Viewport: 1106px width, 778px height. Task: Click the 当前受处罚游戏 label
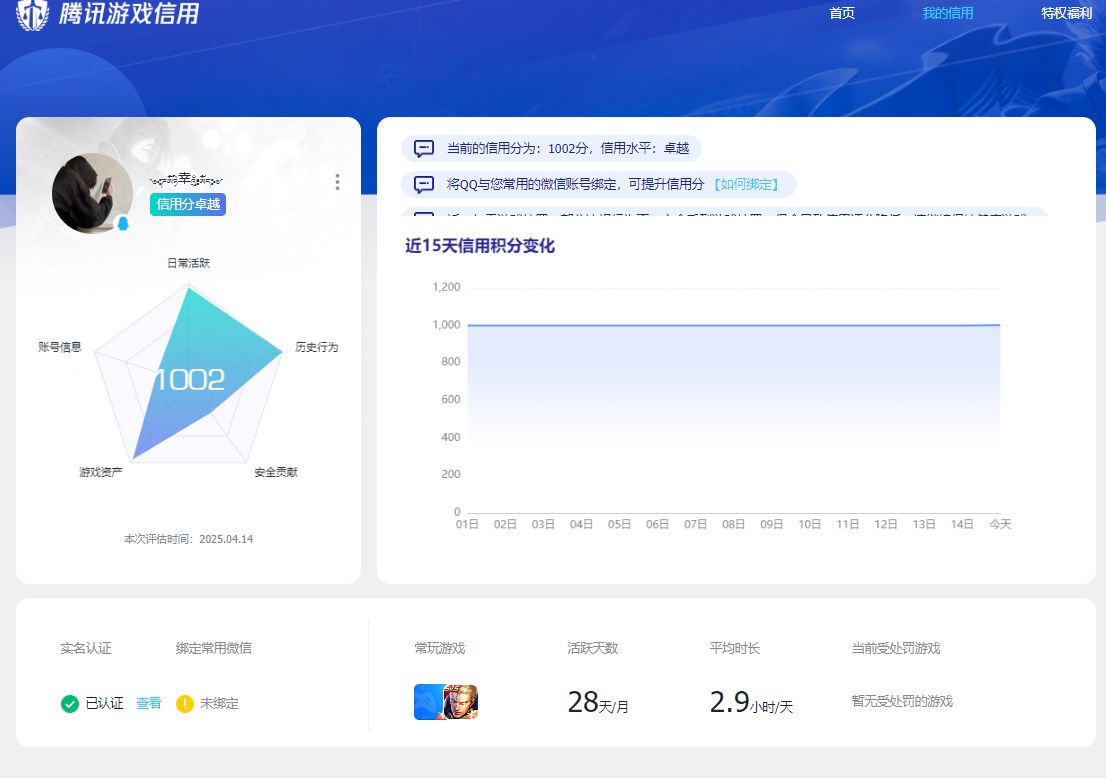tap(896, 648)
